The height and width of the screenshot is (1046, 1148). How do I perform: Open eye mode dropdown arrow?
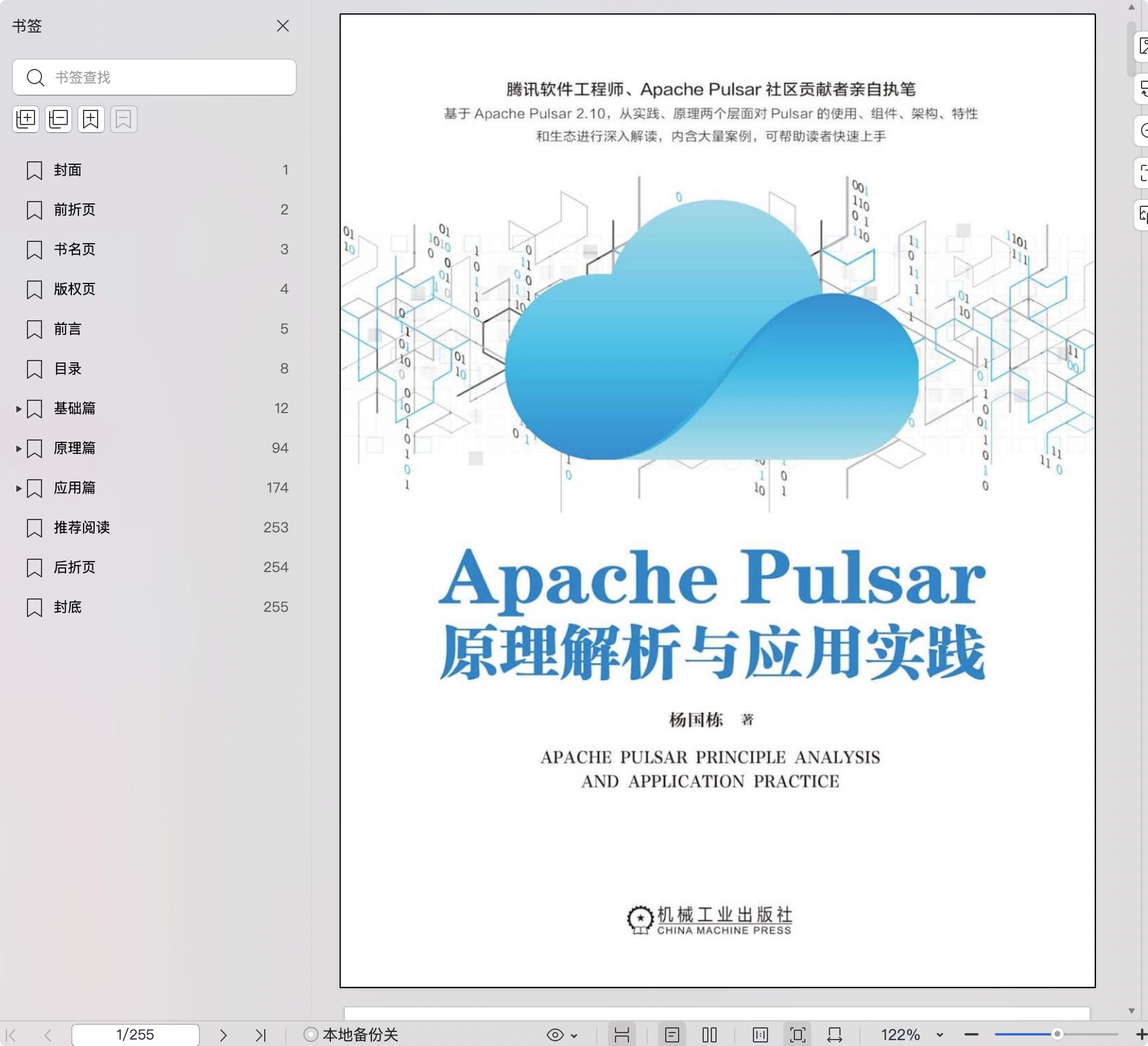[x=574, y=1035]
